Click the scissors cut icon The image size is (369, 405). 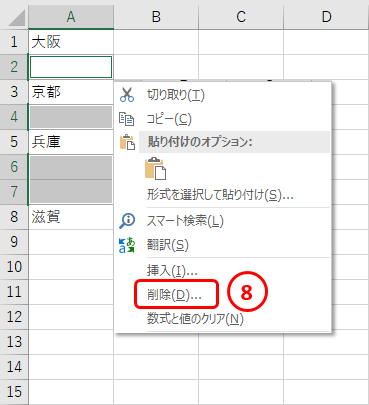[x=127, y=95]
